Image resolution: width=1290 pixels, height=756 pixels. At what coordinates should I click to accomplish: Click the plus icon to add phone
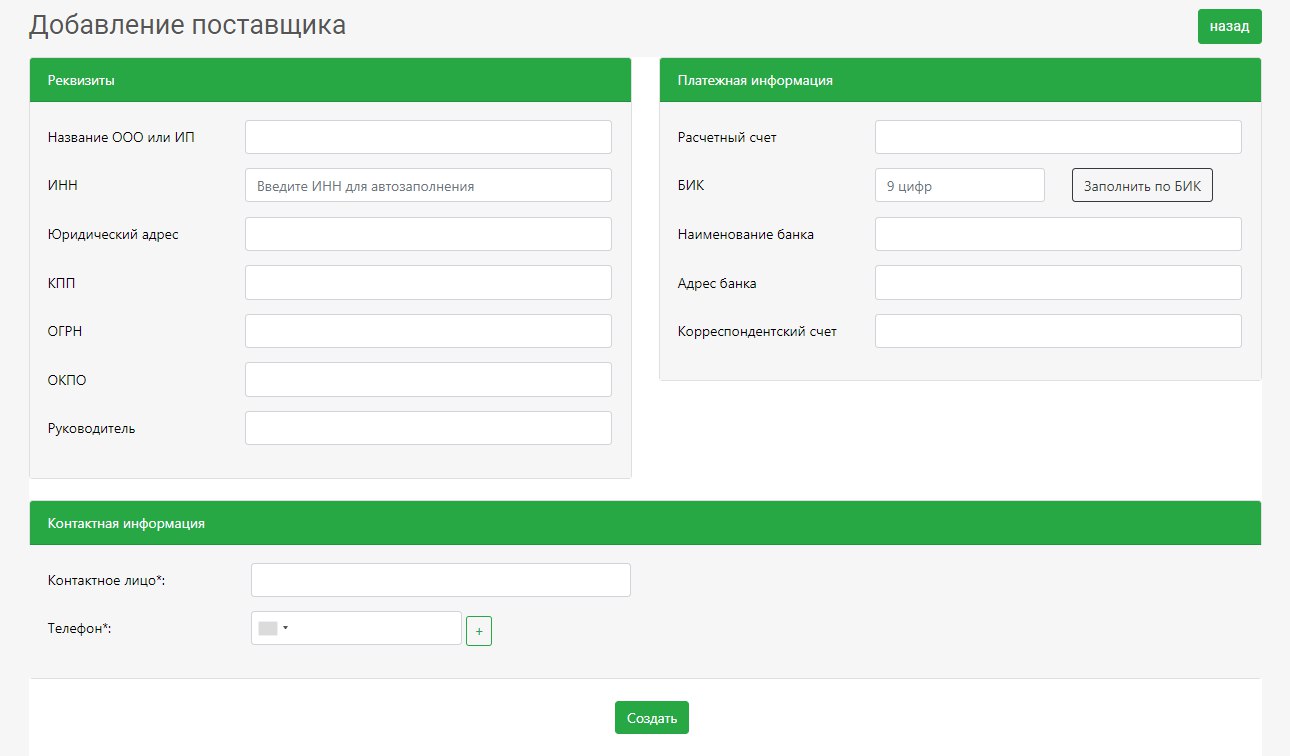(479, 632)
